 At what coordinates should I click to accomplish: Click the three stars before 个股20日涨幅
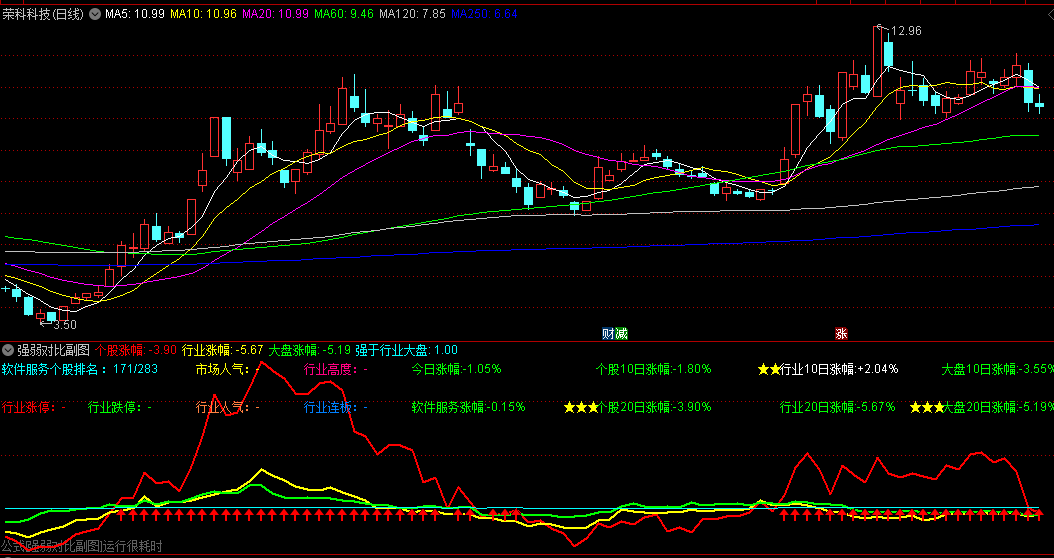[x=580, y=408]
